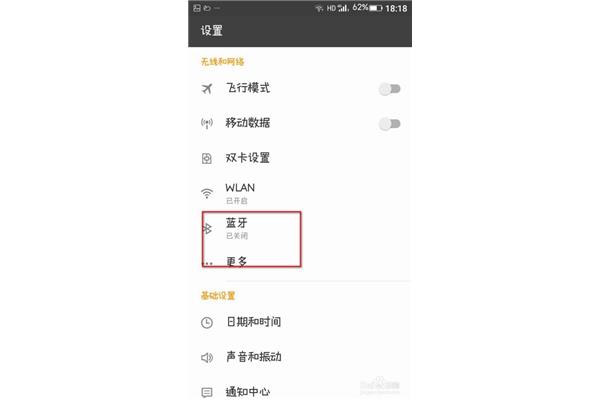Viewport: 600px width, 400px height.
Task: Open WLAN settings entry
Action: pyautogui.click(x=300, y=193)
